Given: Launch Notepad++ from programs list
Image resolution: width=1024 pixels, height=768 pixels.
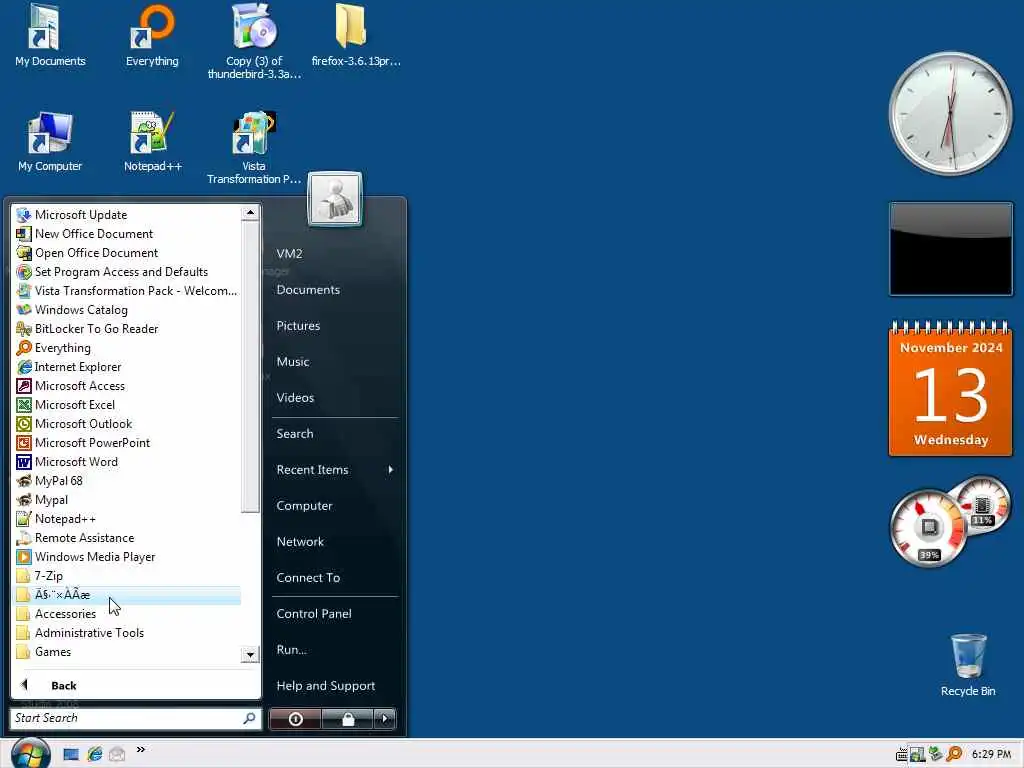Looking at the screenshot, I should 128,519.
